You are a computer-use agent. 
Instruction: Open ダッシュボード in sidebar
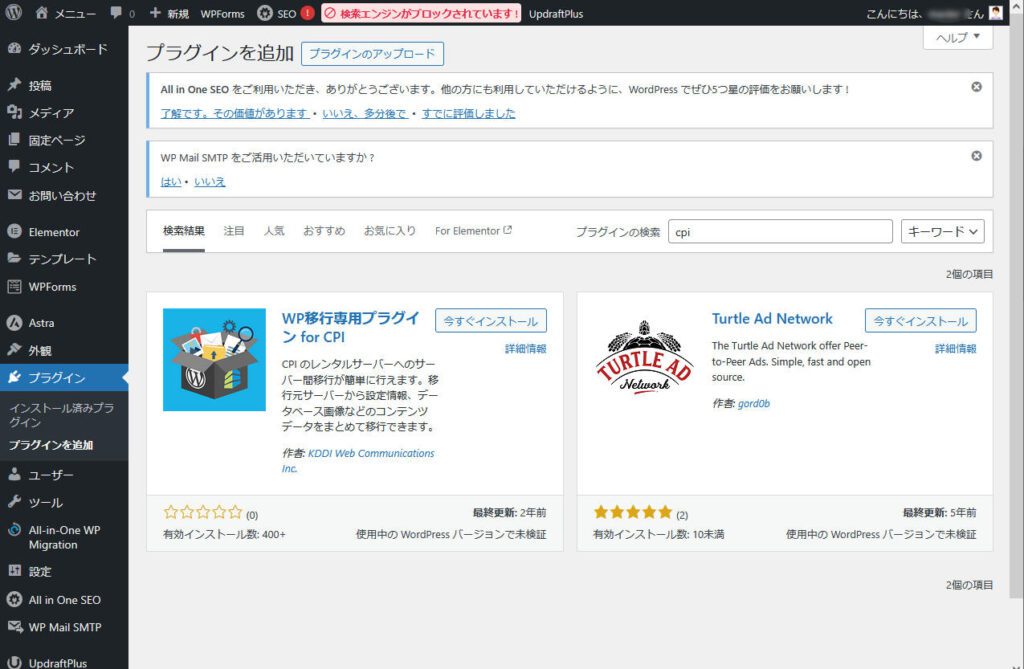tap(64, 49)
